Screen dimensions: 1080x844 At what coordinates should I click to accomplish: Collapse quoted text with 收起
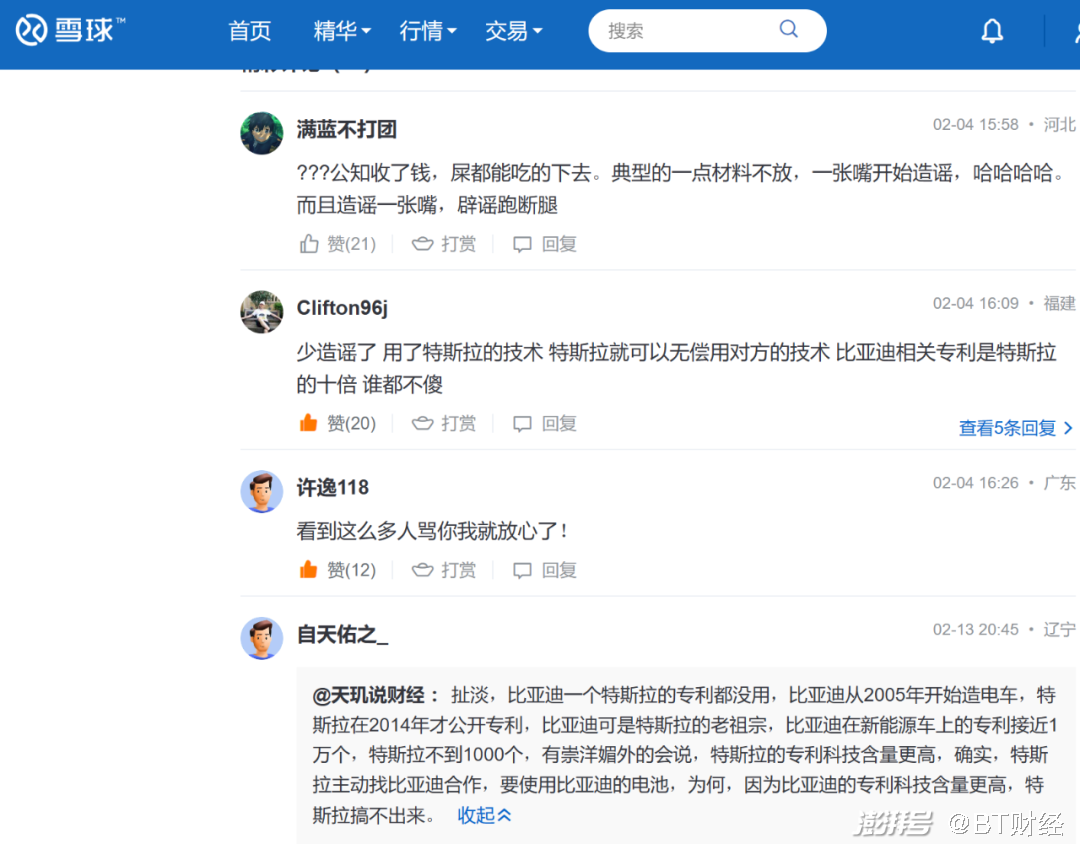(484, 815)
